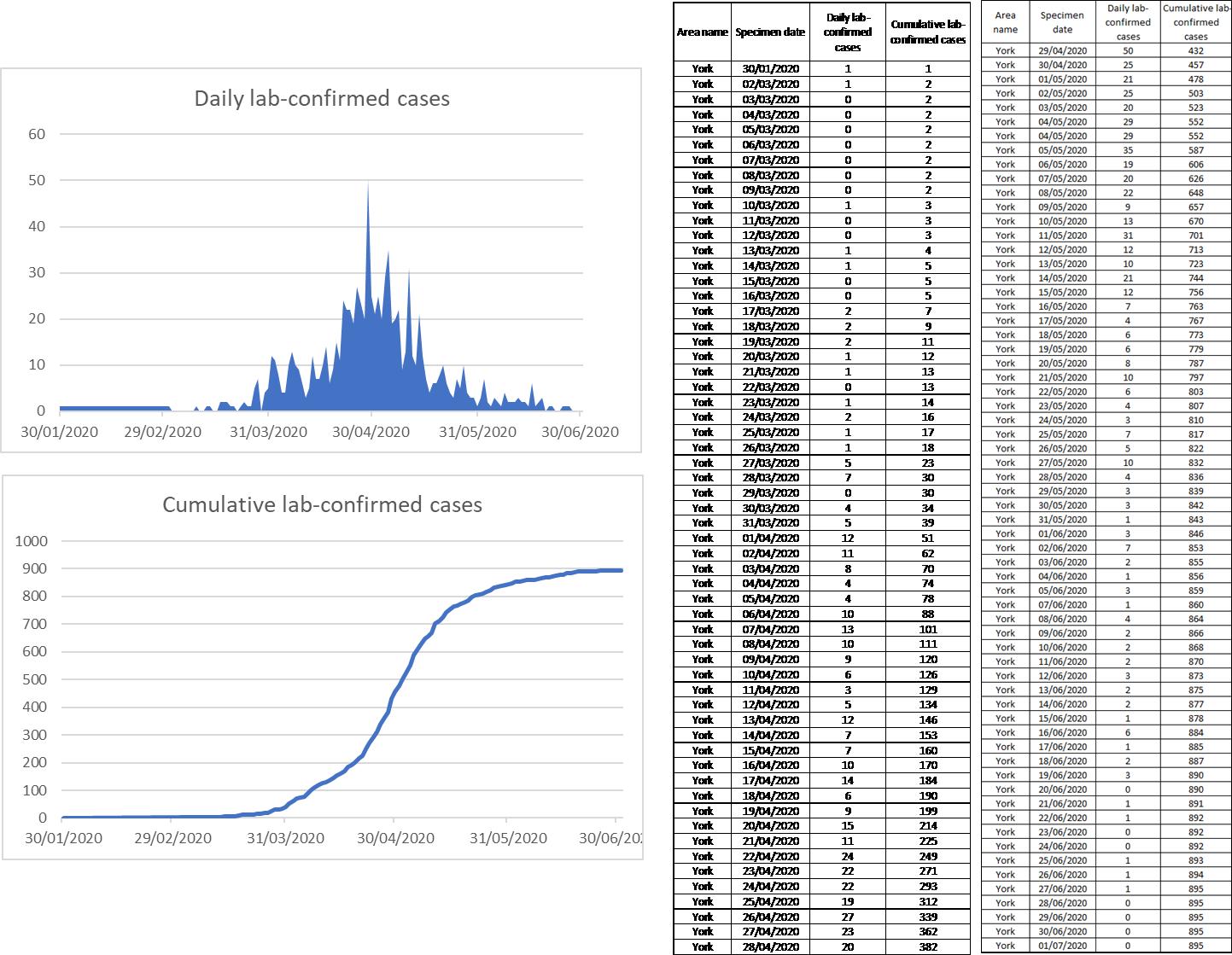
Task: Click date cell 08/06/2020 in right table
Action: point(1062,619)
